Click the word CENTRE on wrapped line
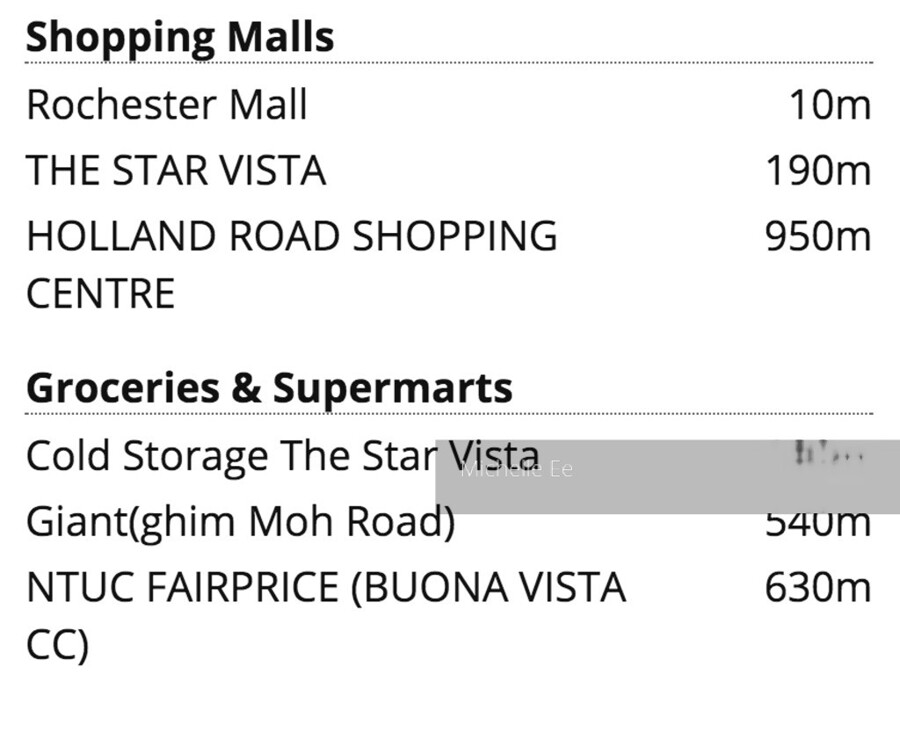Image resolution: width=900 pixels, height=733 pixels. [100, 293]
